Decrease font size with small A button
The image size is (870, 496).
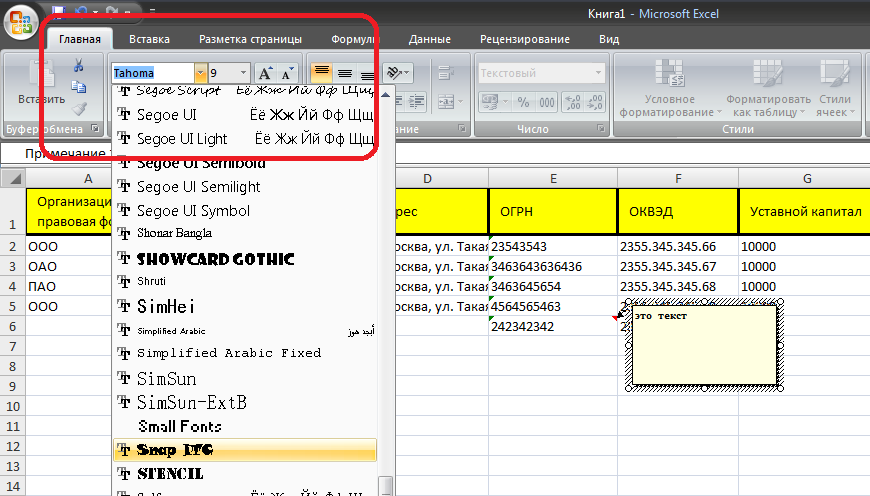(x=287, y=73)
